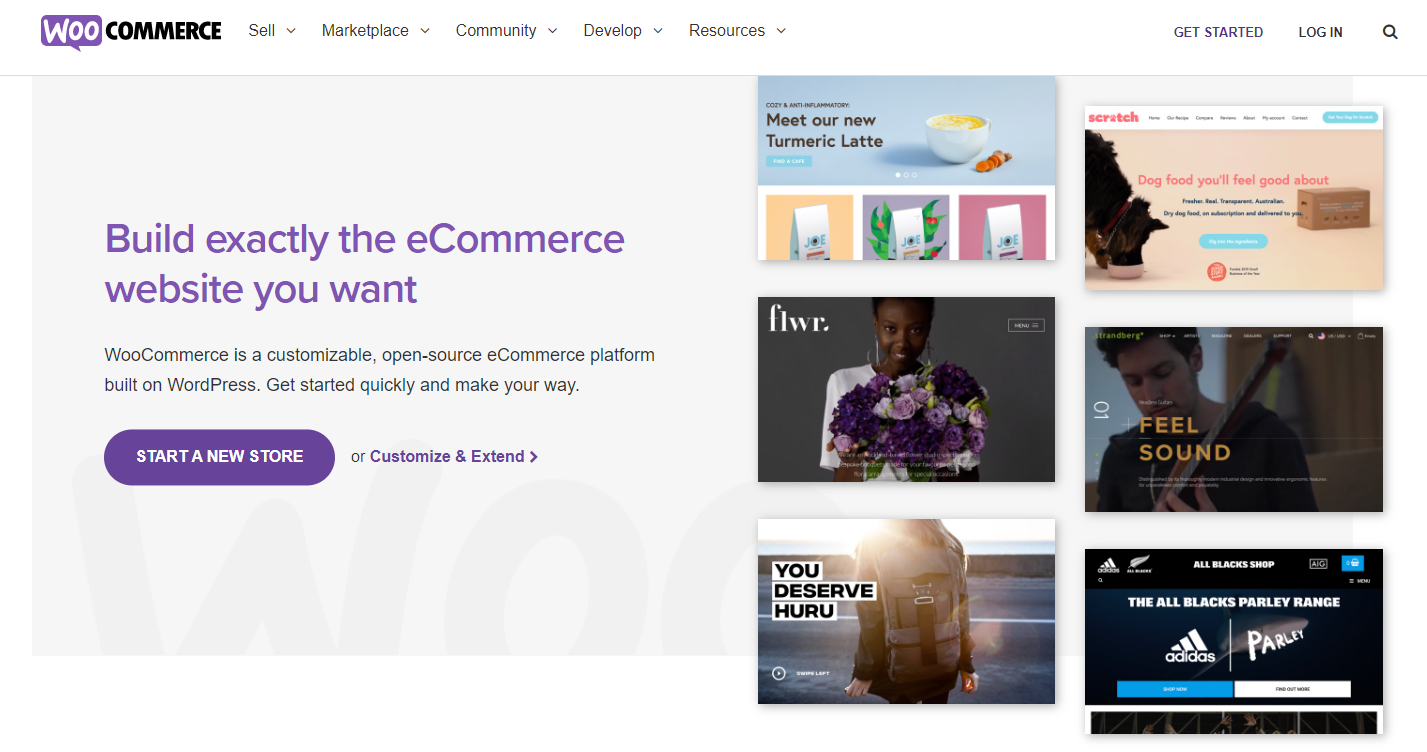Viewport: 1427px width, 752px height.
Task: Open the Turmeric Latte store thumbnail
Action: (906, 167)
